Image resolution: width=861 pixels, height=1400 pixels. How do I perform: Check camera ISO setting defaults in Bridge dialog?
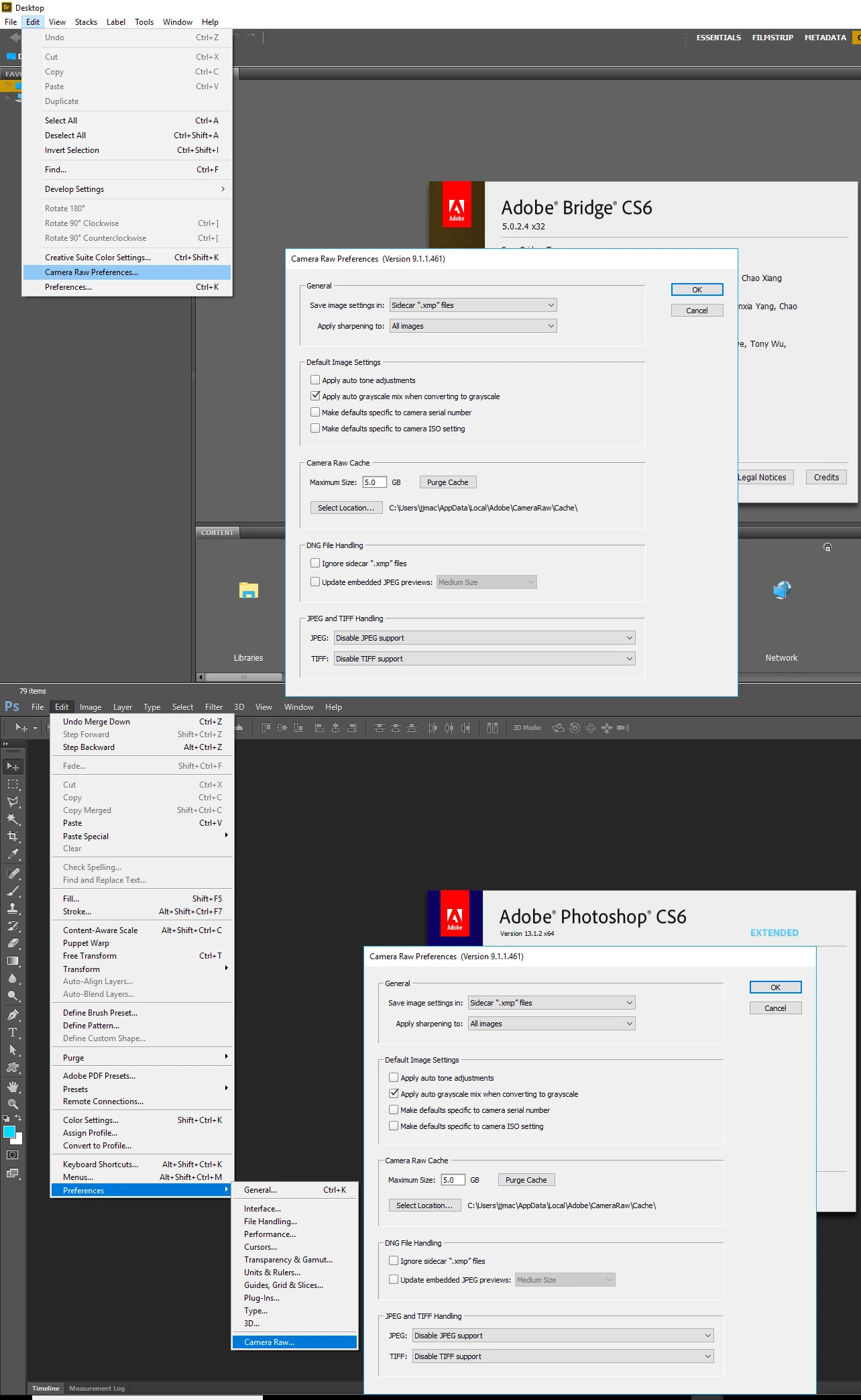(x=315, y=429)
